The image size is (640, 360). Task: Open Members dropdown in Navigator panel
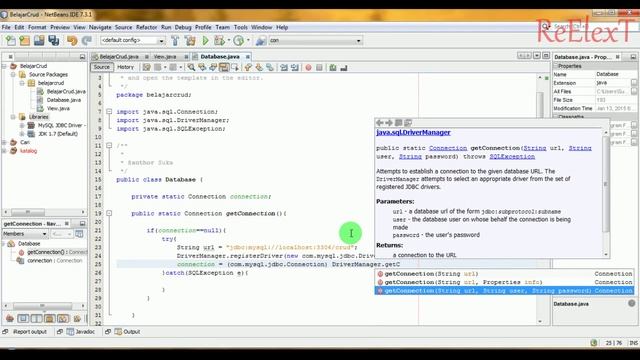(x=25, y=234)
